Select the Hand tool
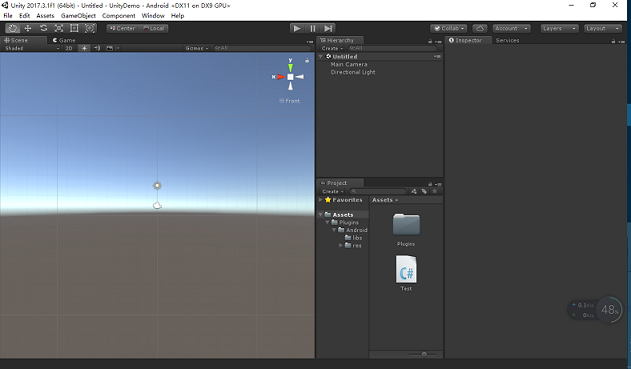Image resolution: width=631 pixels, height=369 pixels. coord(12,28)
